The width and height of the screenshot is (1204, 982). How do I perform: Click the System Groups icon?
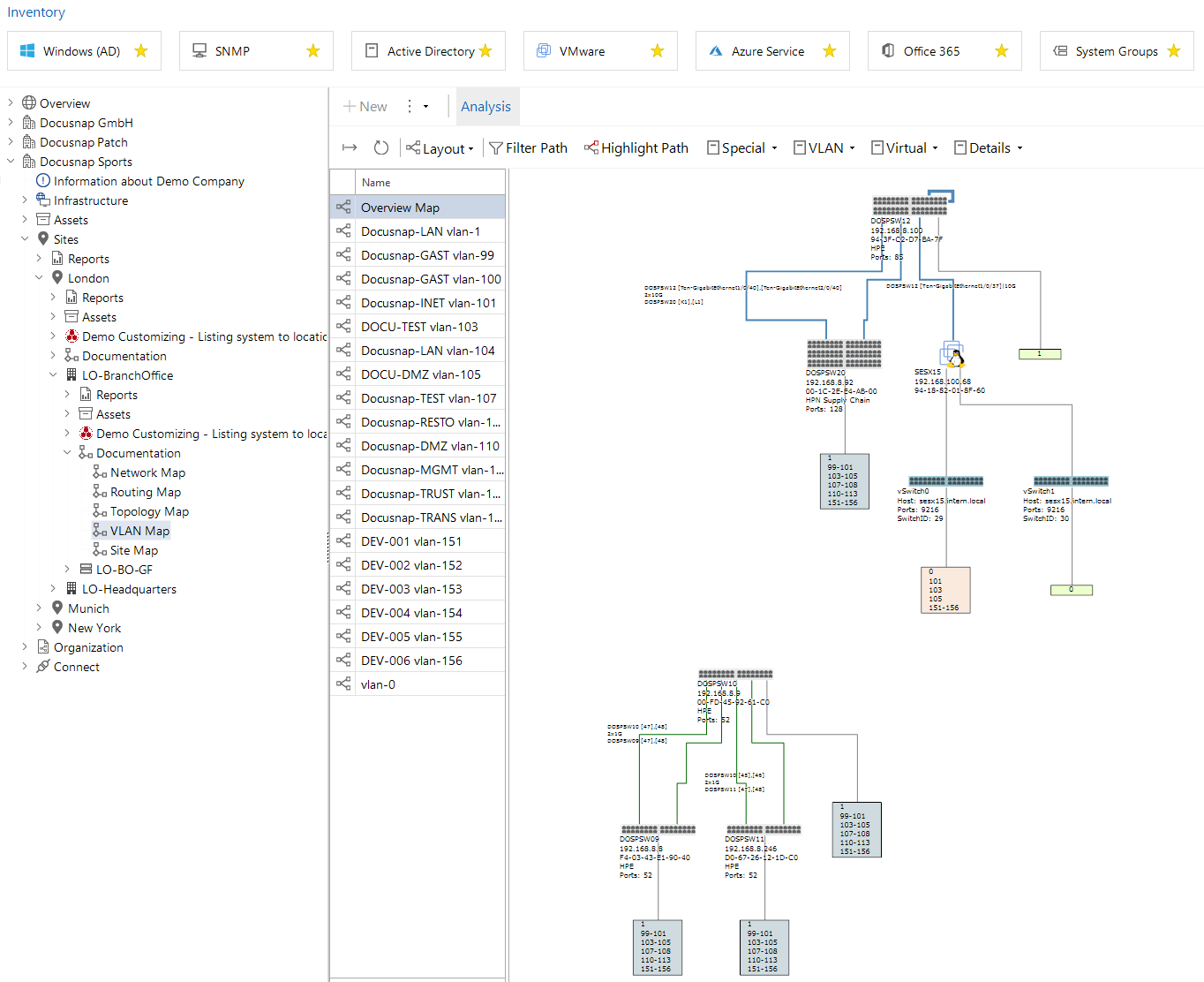1060,51
